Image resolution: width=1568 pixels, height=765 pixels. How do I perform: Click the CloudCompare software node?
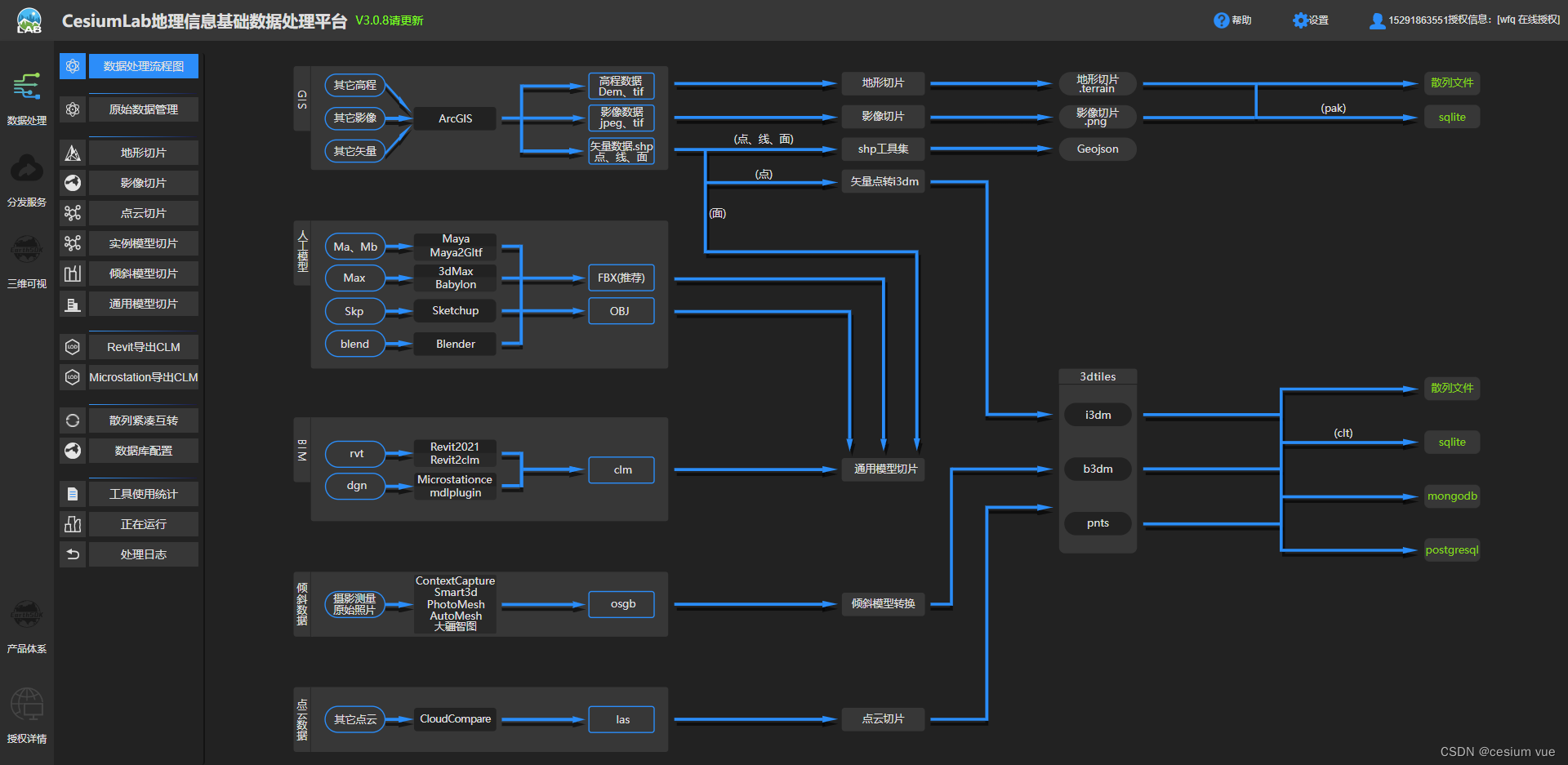pos(455,719)
